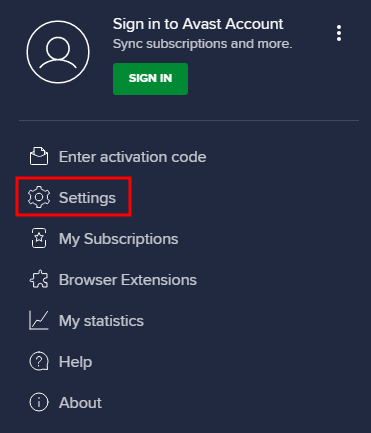Click the Sync subscriptions and more text
Image resolution: width=371 pixels, height=433 pixels.
[202, 44]
